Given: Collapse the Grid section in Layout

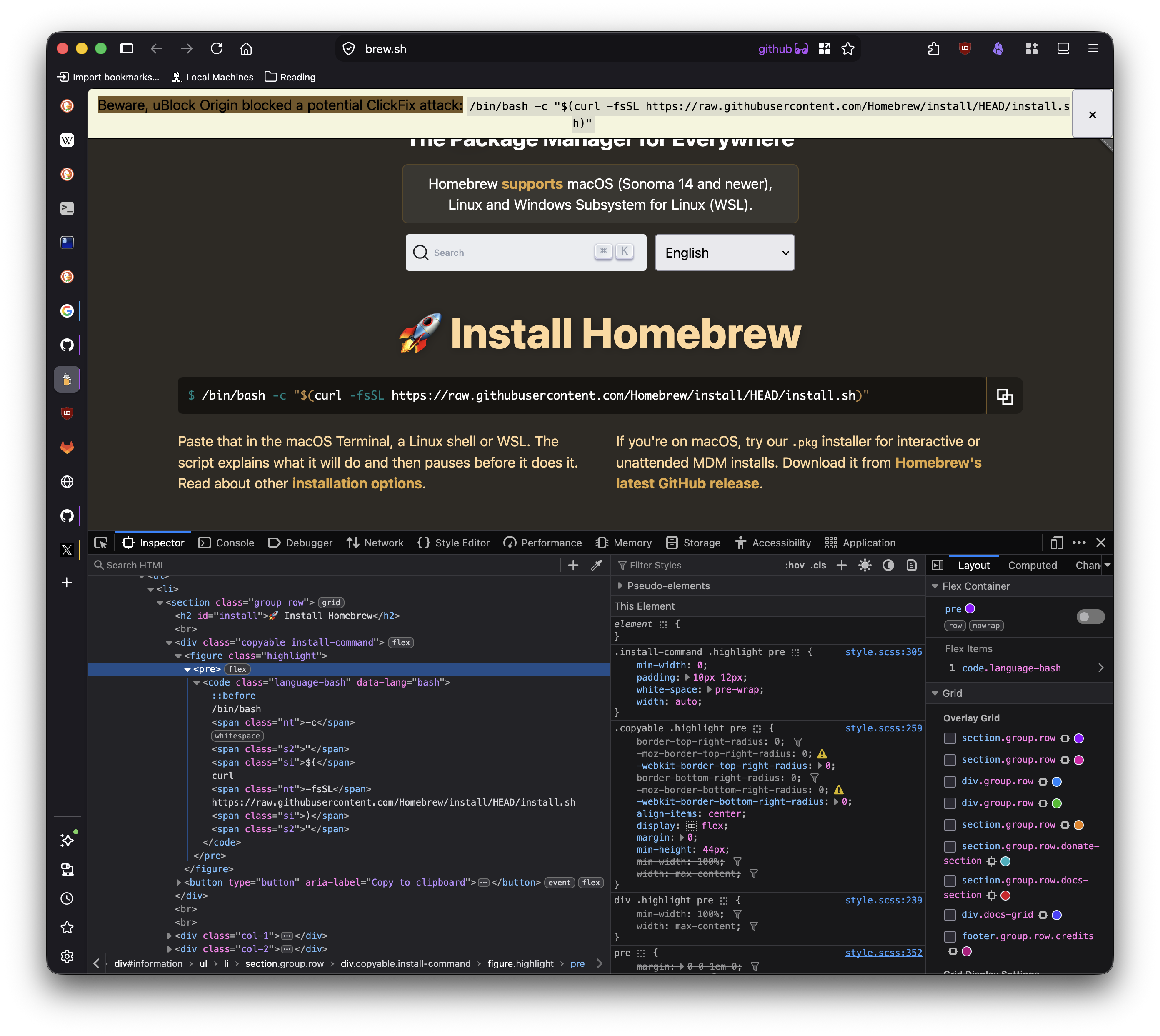Looking at the screenshot, I should pos(935,693).
